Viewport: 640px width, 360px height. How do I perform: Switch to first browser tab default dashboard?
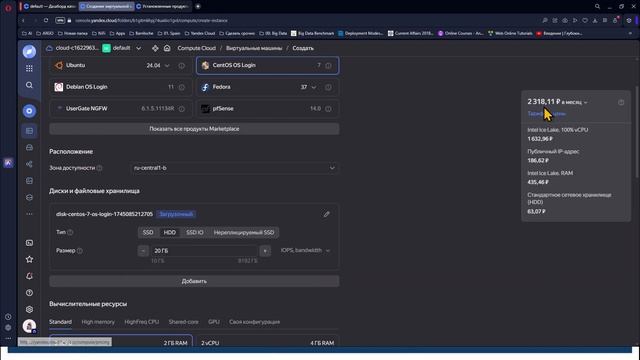(x=49, y=6)
